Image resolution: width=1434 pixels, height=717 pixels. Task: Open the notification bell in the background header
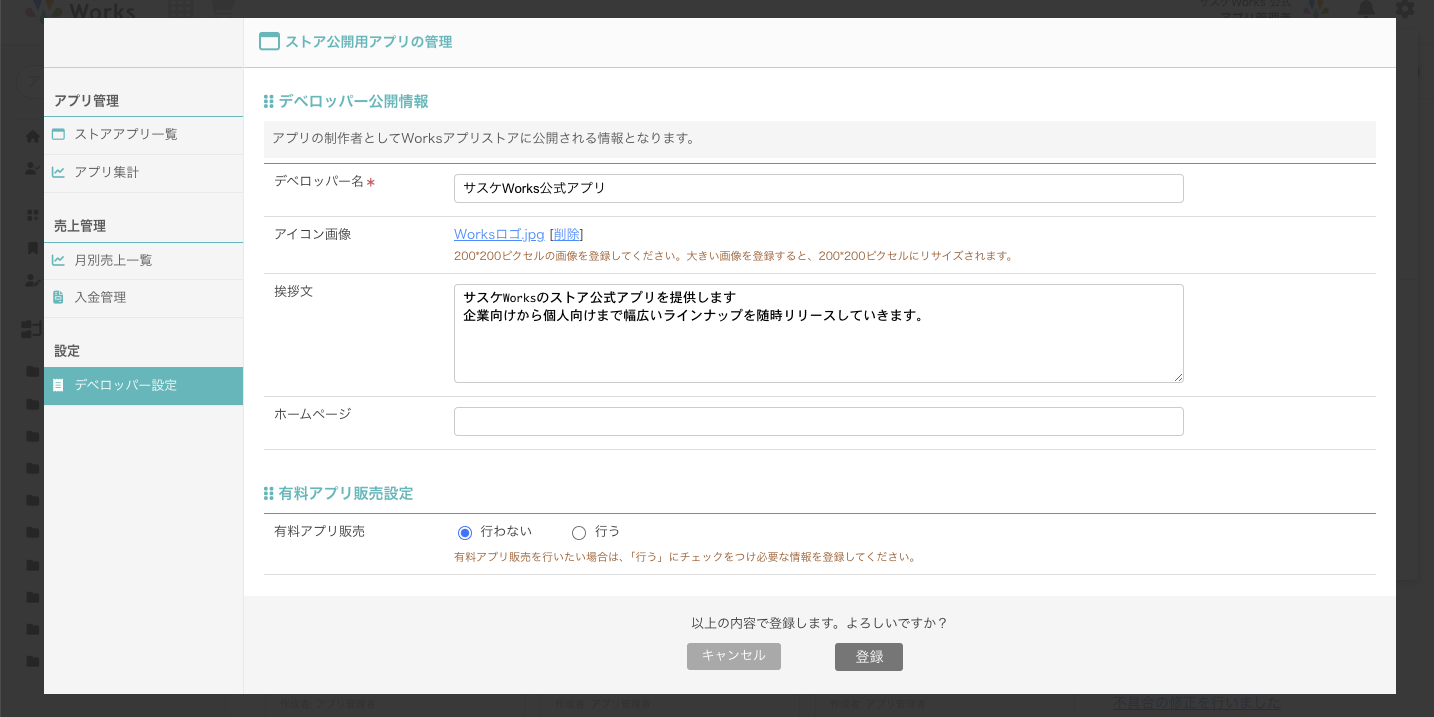coord(1366,9)
